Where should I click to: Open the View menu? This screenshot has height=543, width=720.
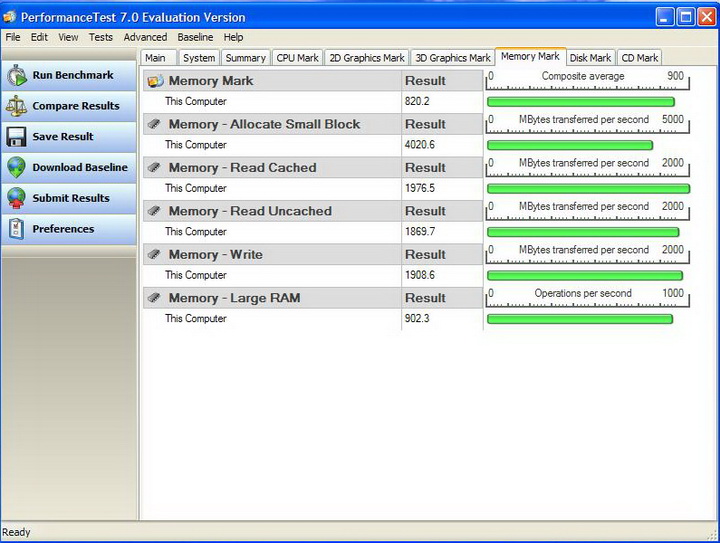[x=68, y=37]
